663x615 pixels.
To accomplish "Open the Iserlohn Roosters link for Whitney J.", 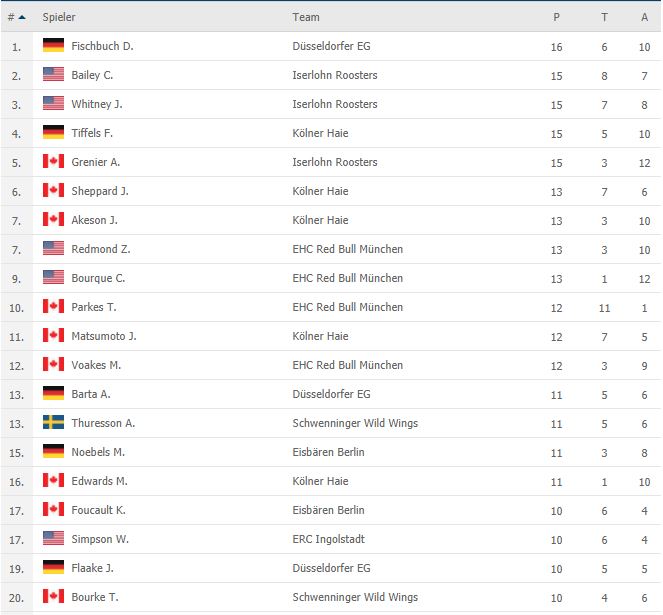I will 334,104.
